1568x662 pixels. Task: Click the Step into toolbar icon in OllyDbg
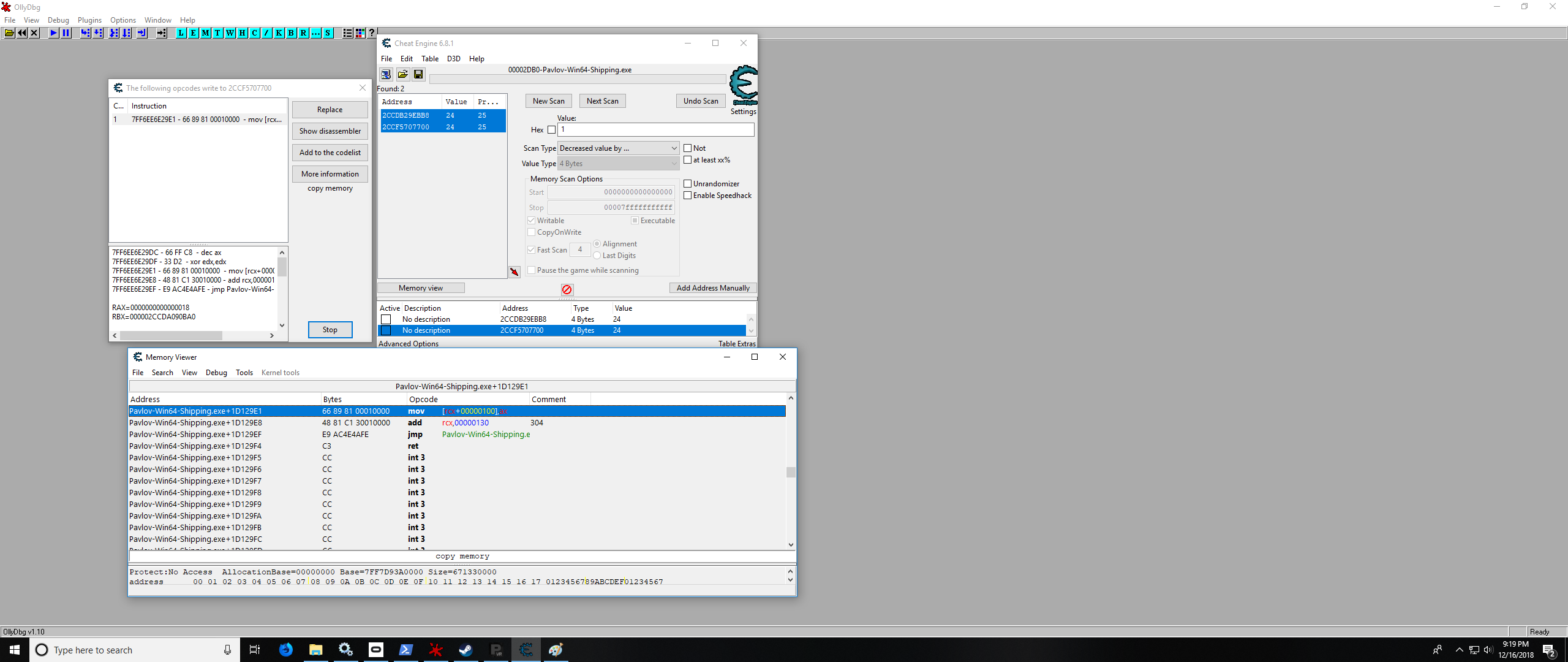86,33
